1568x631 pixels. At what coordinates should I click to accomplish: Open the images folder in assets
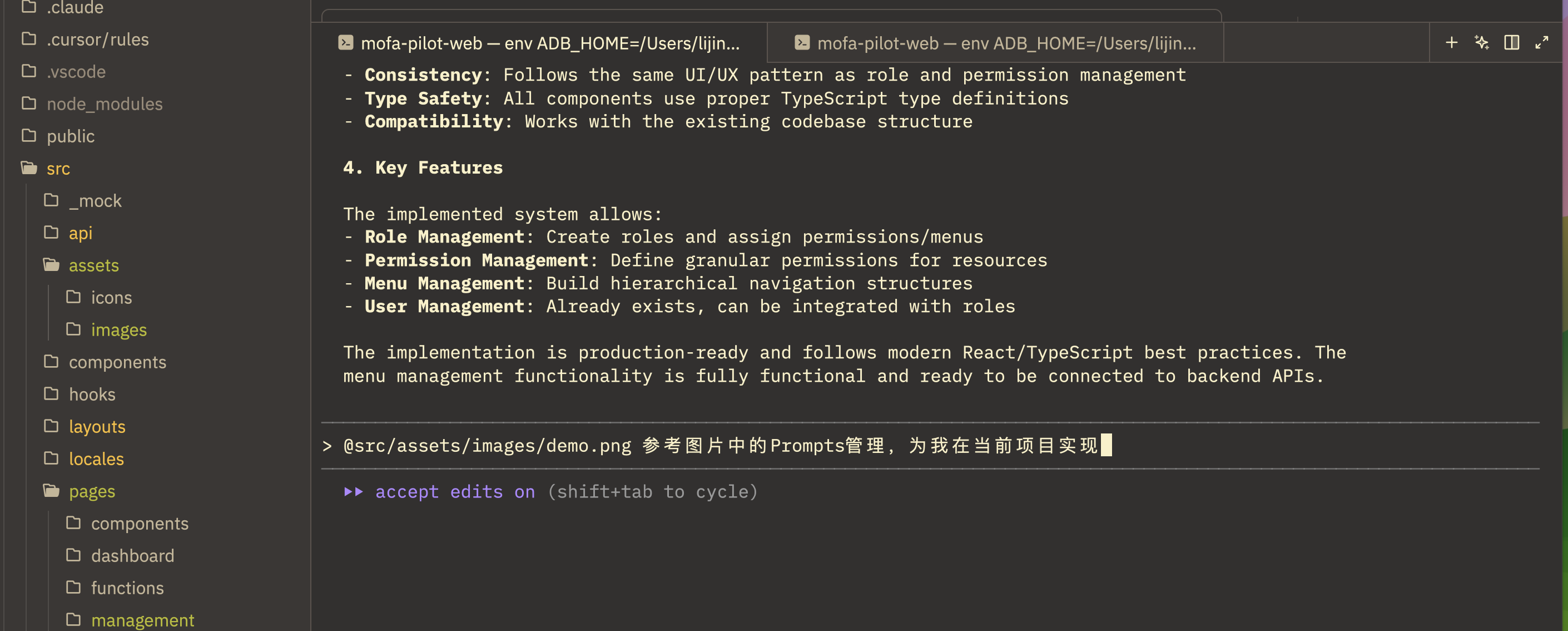(x=118, y=329)
